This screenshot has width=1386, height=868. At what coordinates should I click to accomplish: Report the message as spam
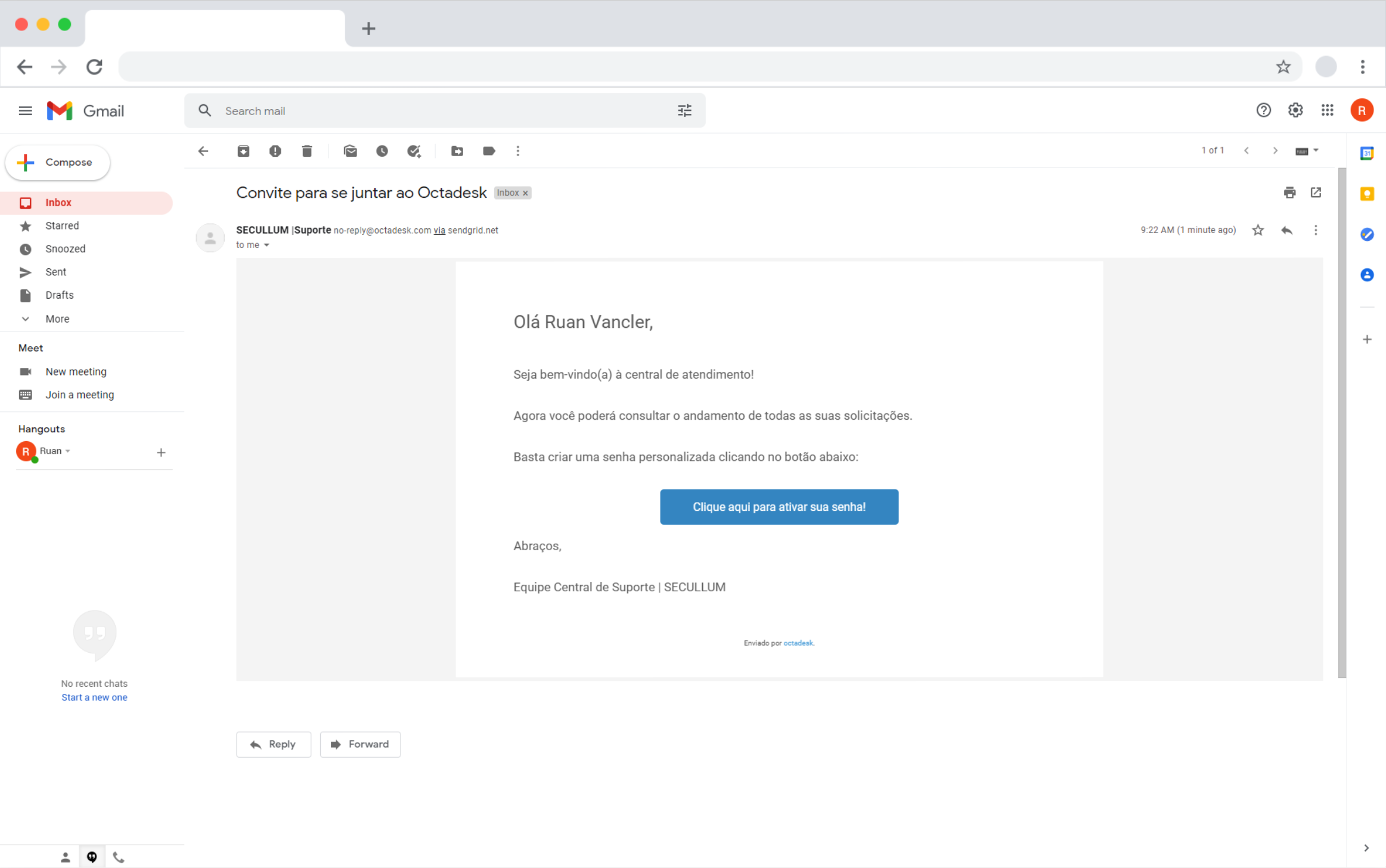(x=275, y=151)
